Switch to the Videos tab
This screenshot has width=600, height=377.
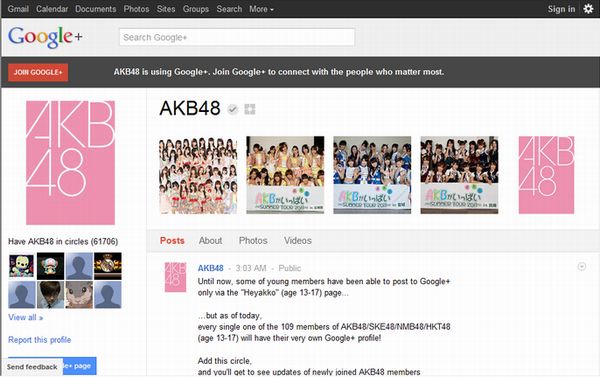[x=298, y=241]
